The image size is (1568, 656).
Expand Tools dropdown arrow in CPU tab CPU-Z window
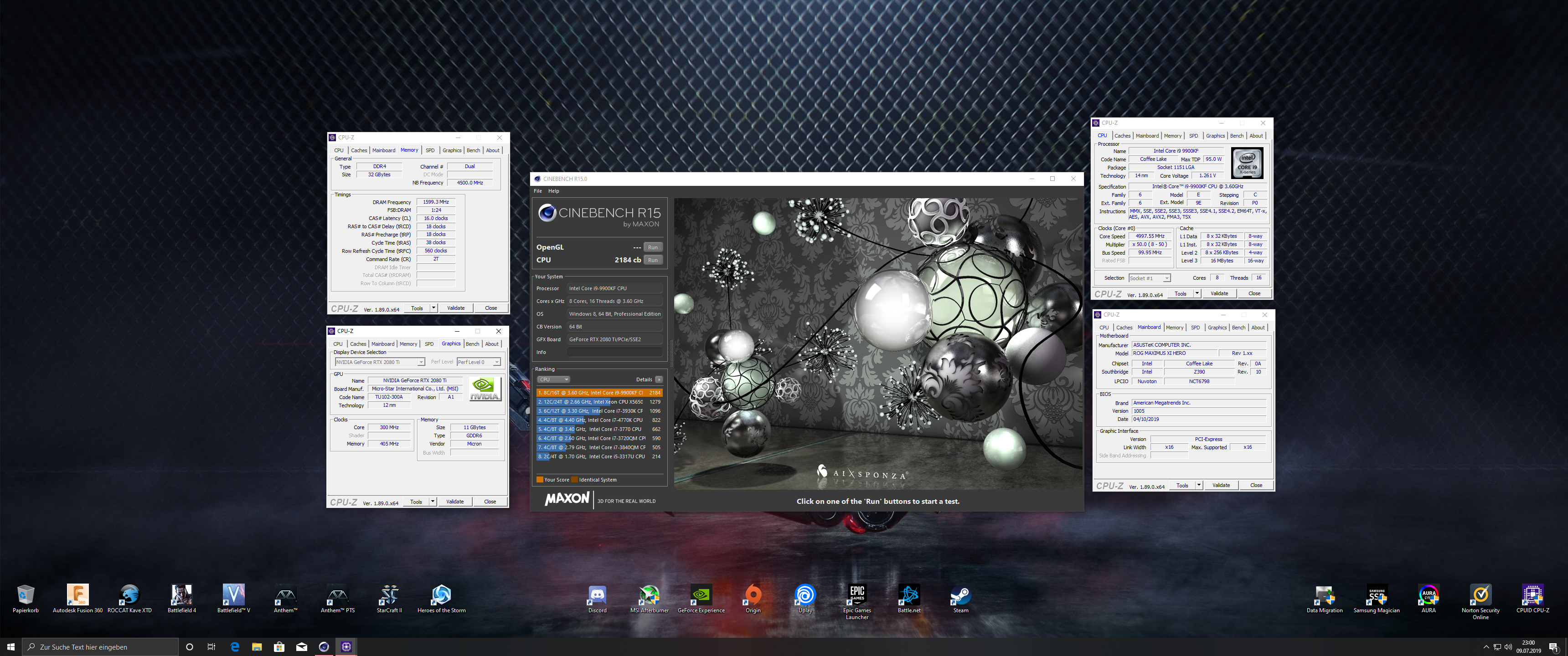1197,293
